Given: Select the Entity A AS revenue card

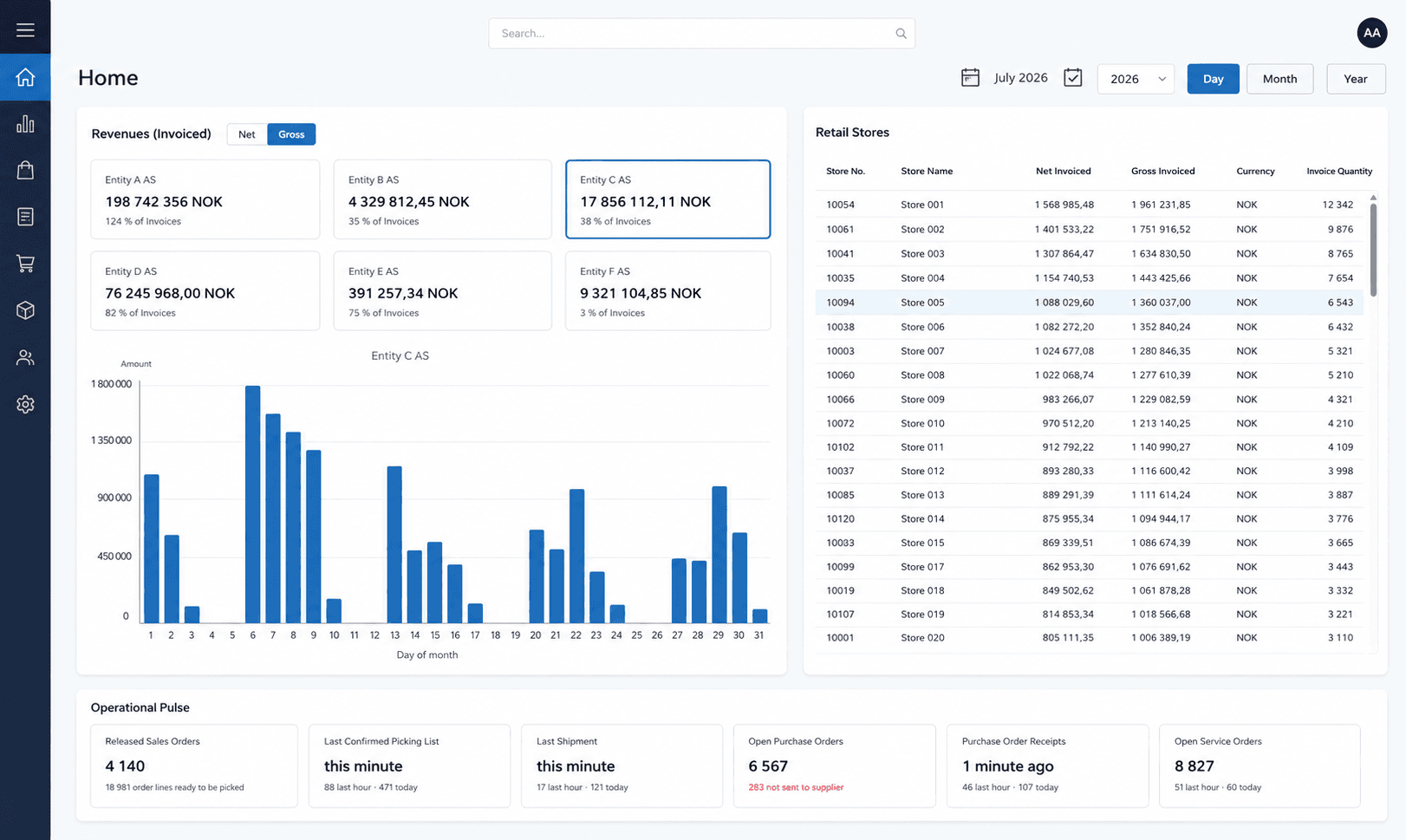Looking at the screenshot, I should pyautogui.click(x=205, y=199).
